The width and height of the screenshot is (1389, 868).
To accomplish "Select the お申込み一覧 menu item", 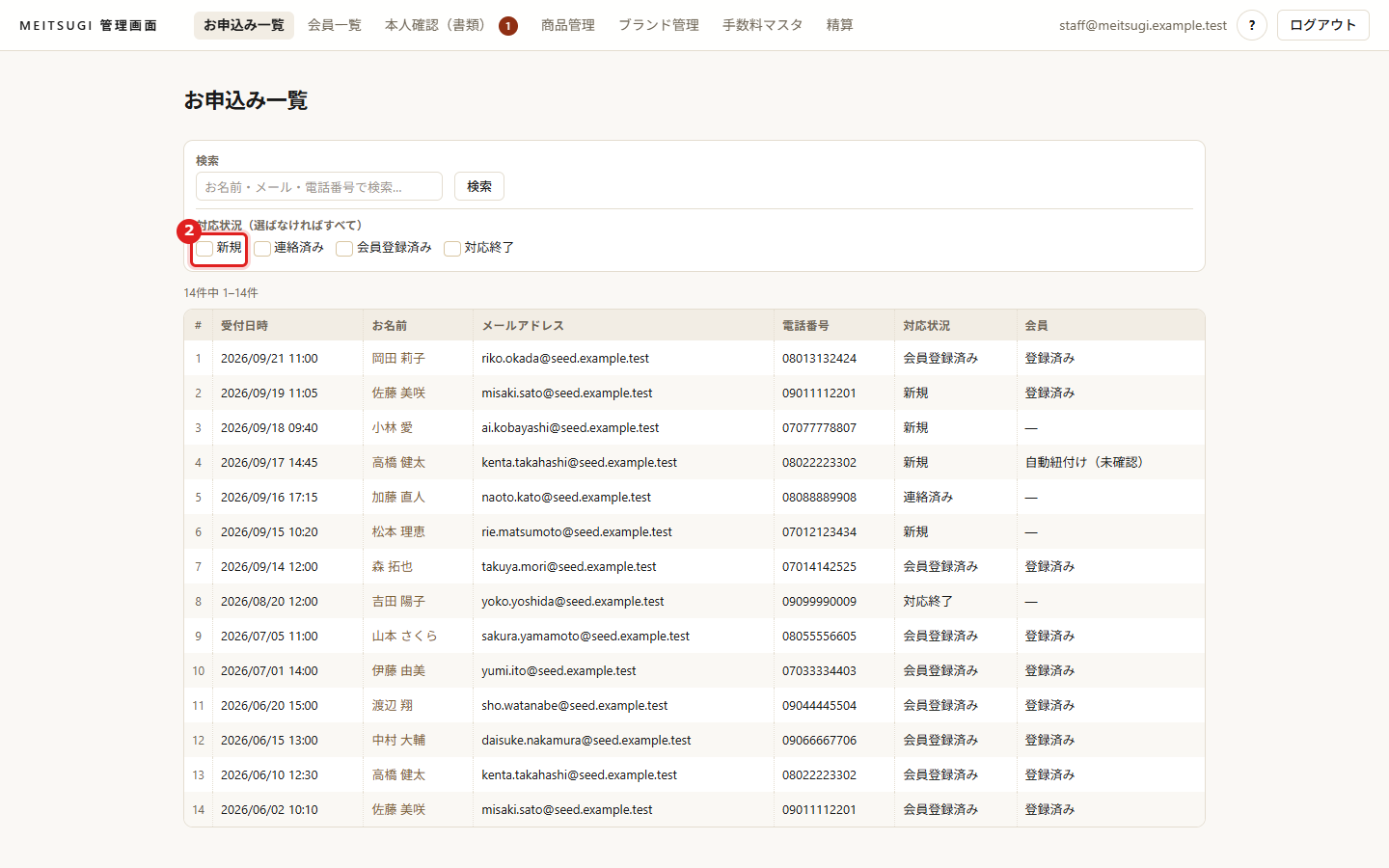I will click(244, 25).
